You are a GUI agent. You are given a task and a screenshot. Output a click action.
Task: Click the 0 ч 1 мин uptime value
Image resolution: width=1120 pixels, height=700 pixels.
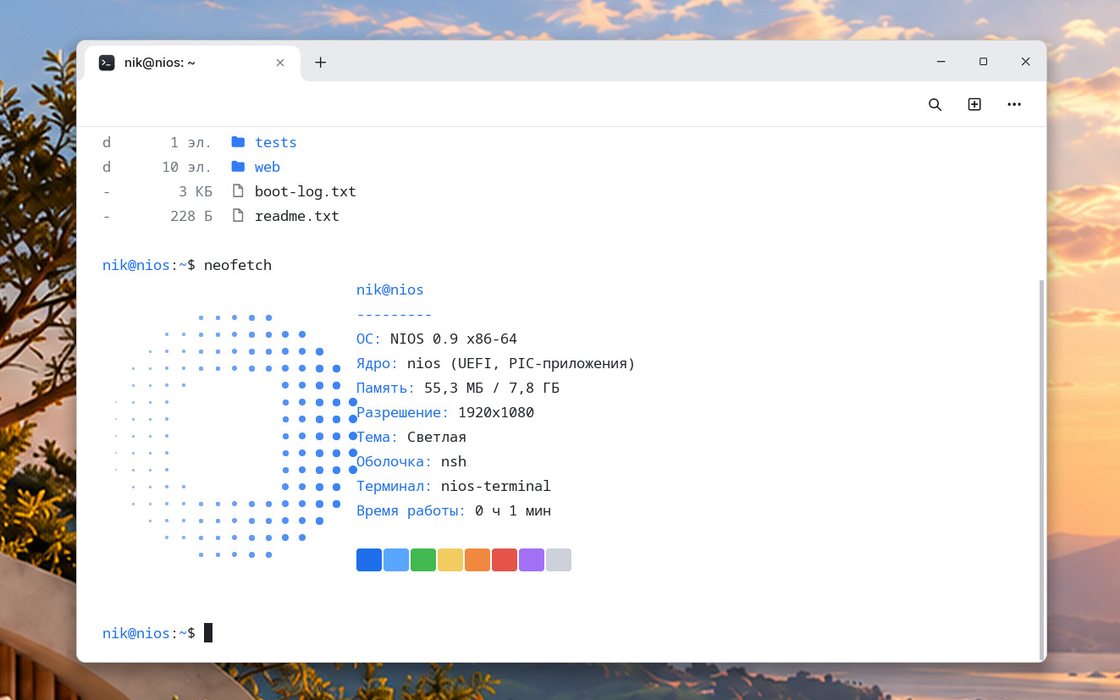513,511
